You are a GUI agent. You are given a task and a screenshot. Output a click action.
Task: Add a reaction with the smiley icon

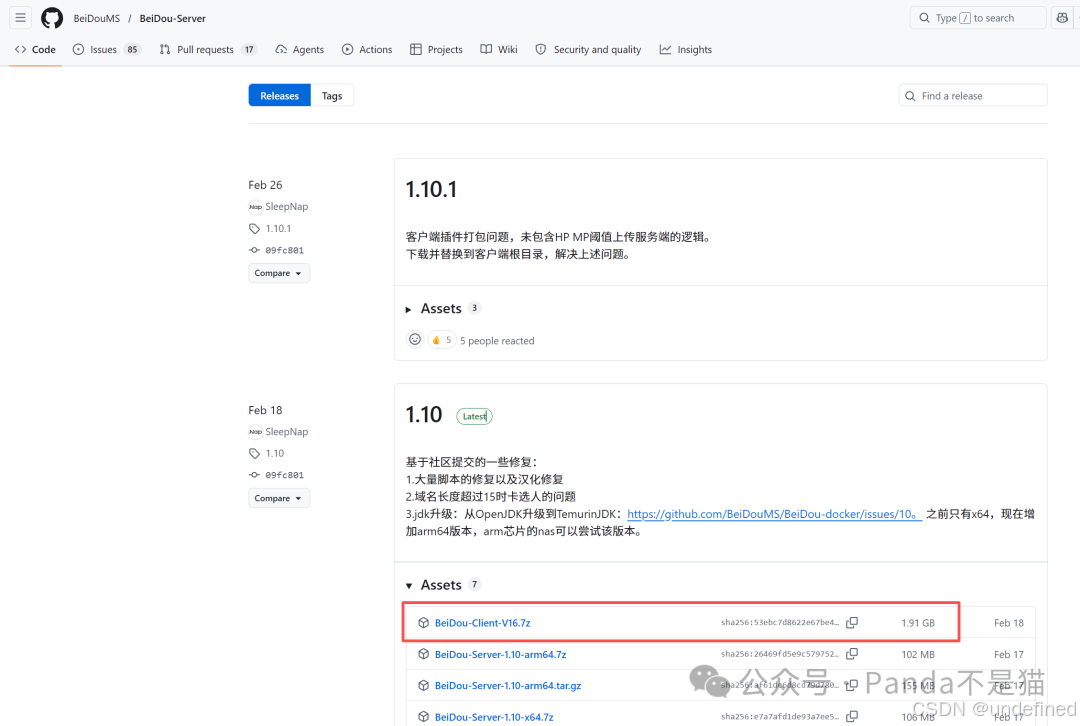point(415,340)
